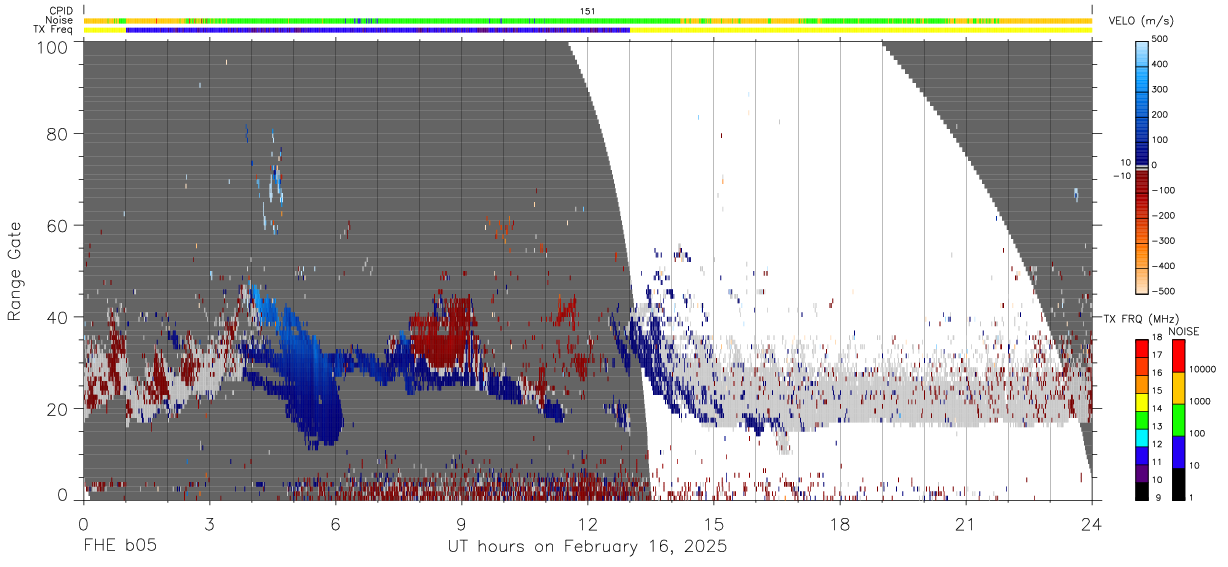Click the '1' label on NOISE legend
Image resolution: width=1228 pixels, height=567 pixels.
tap(1192, 498)
